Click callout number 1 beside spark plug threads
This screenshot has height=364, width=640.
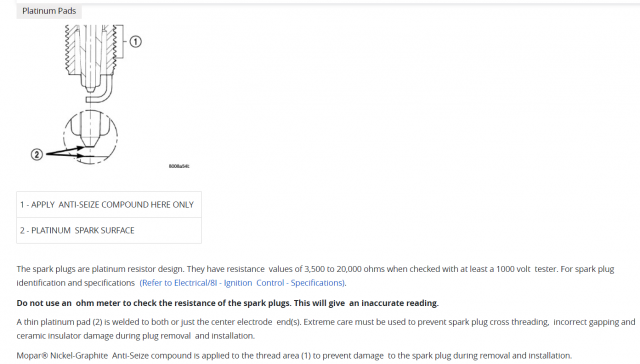click(136, 42)
